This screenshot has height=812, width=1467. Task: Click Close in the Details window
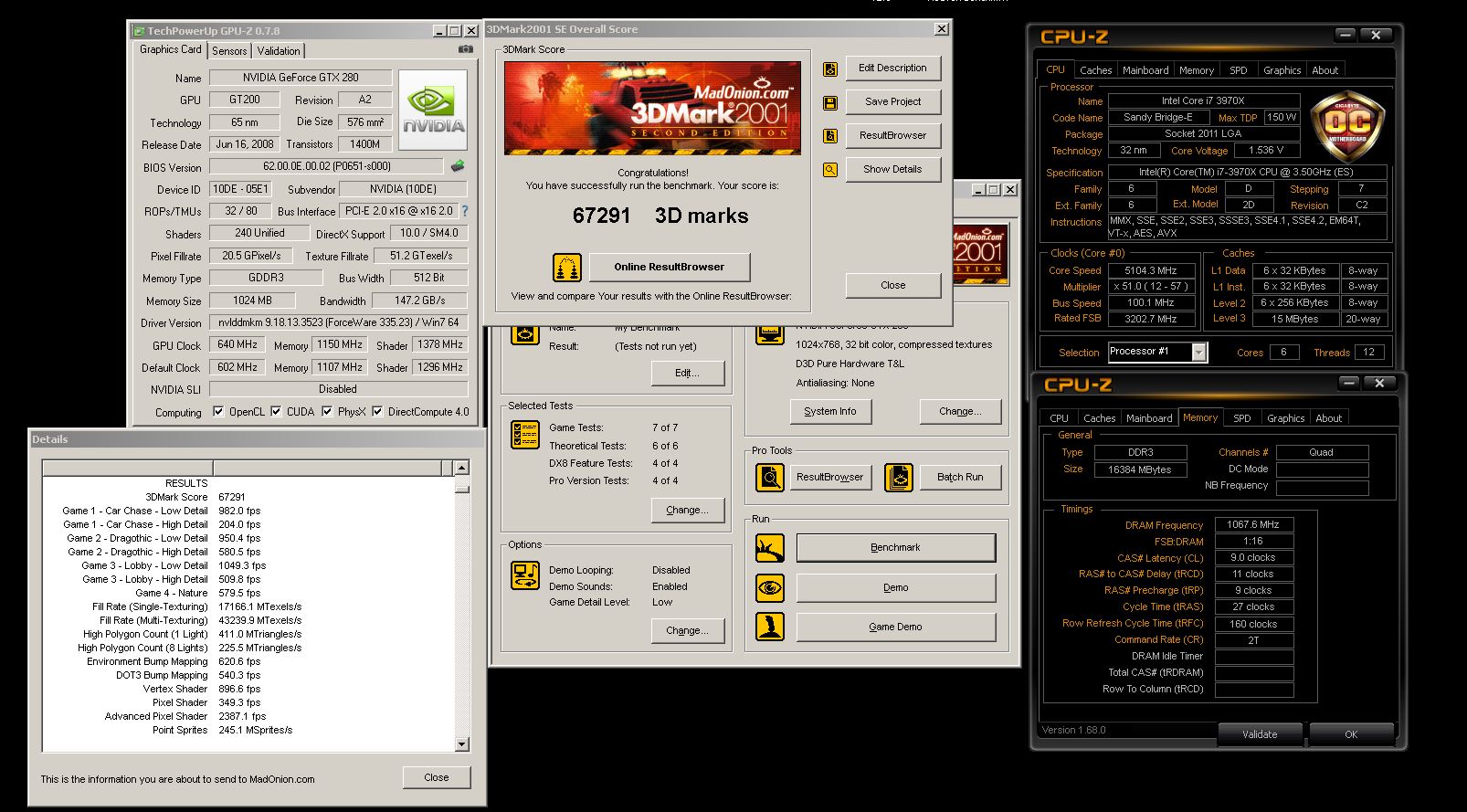coord(437,777)
